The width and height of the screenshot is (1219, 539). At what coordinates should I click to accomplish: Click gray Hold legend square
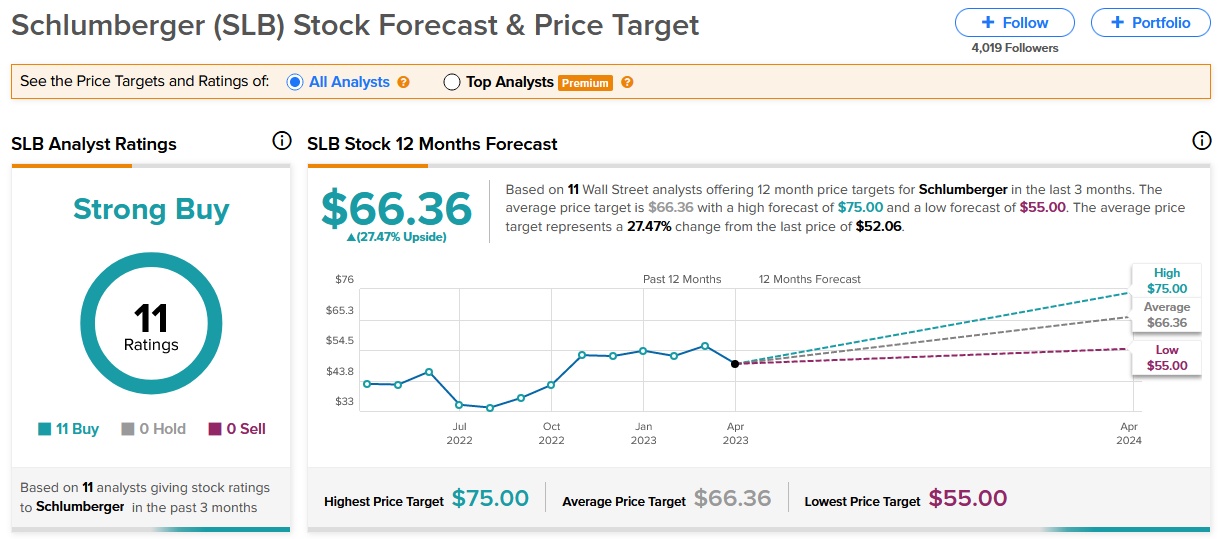[128, 429]
